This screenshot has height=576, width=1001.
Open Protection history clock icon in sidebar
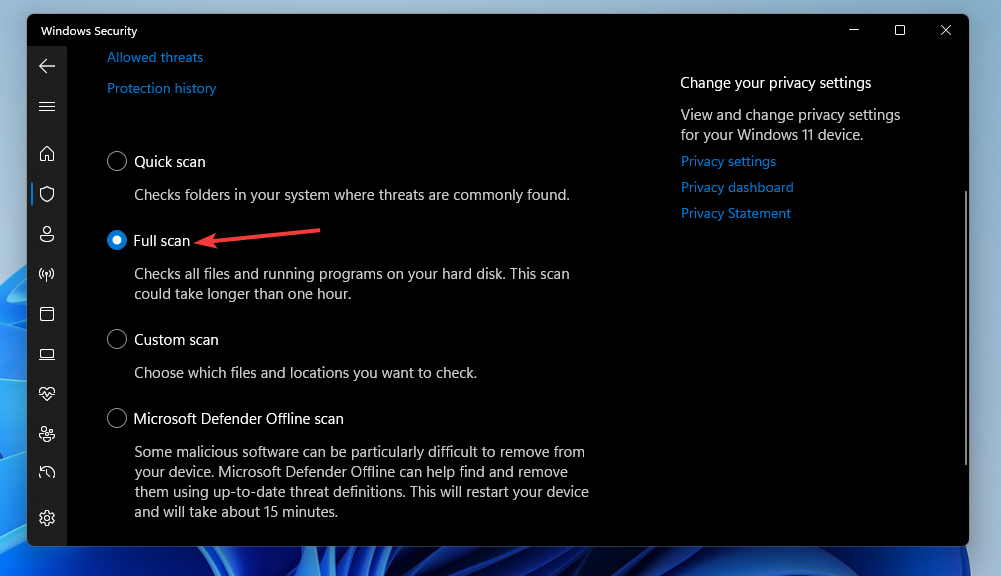pos(47,473)
